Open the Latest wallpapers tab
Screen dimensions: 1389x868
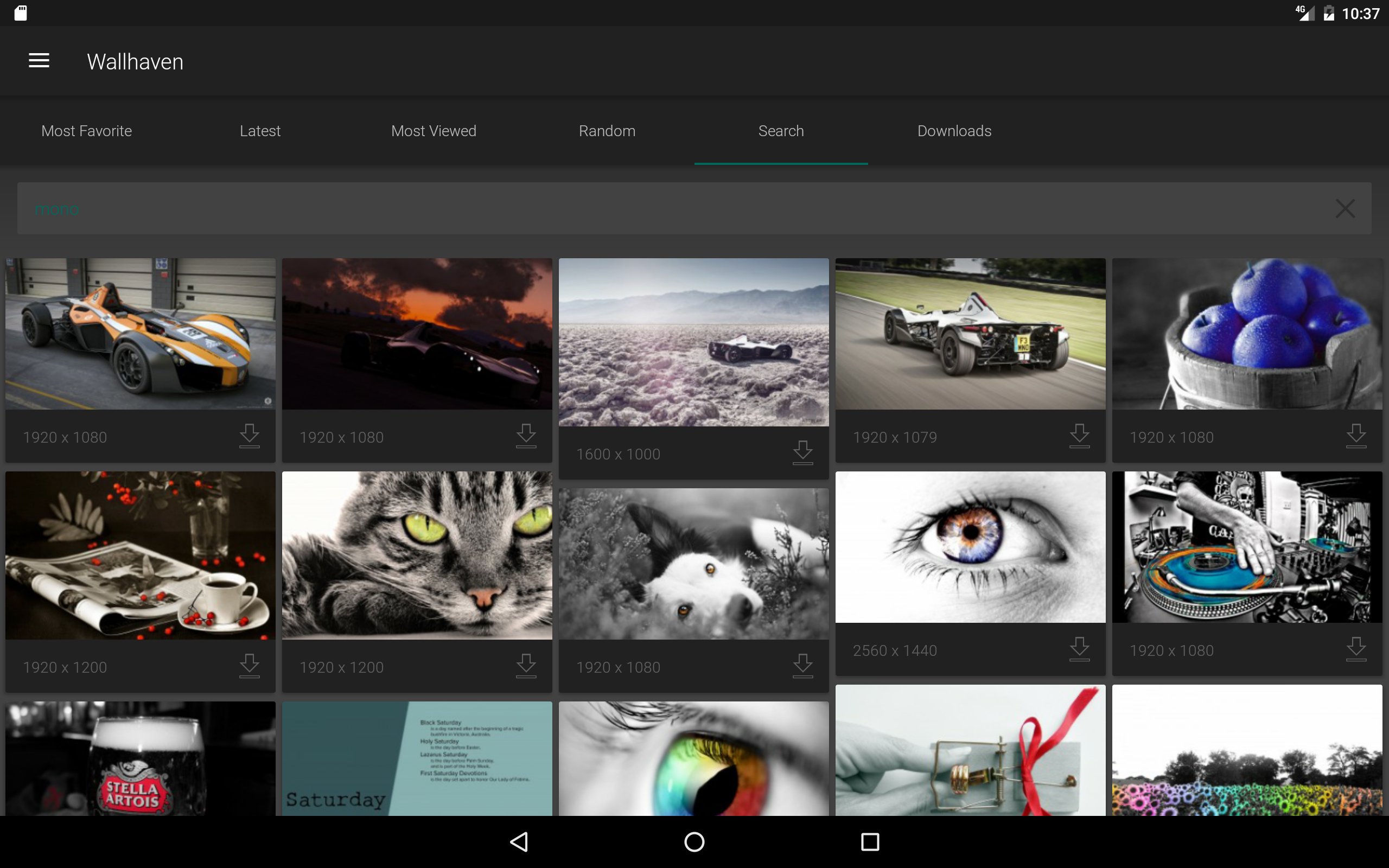[260, 131]
